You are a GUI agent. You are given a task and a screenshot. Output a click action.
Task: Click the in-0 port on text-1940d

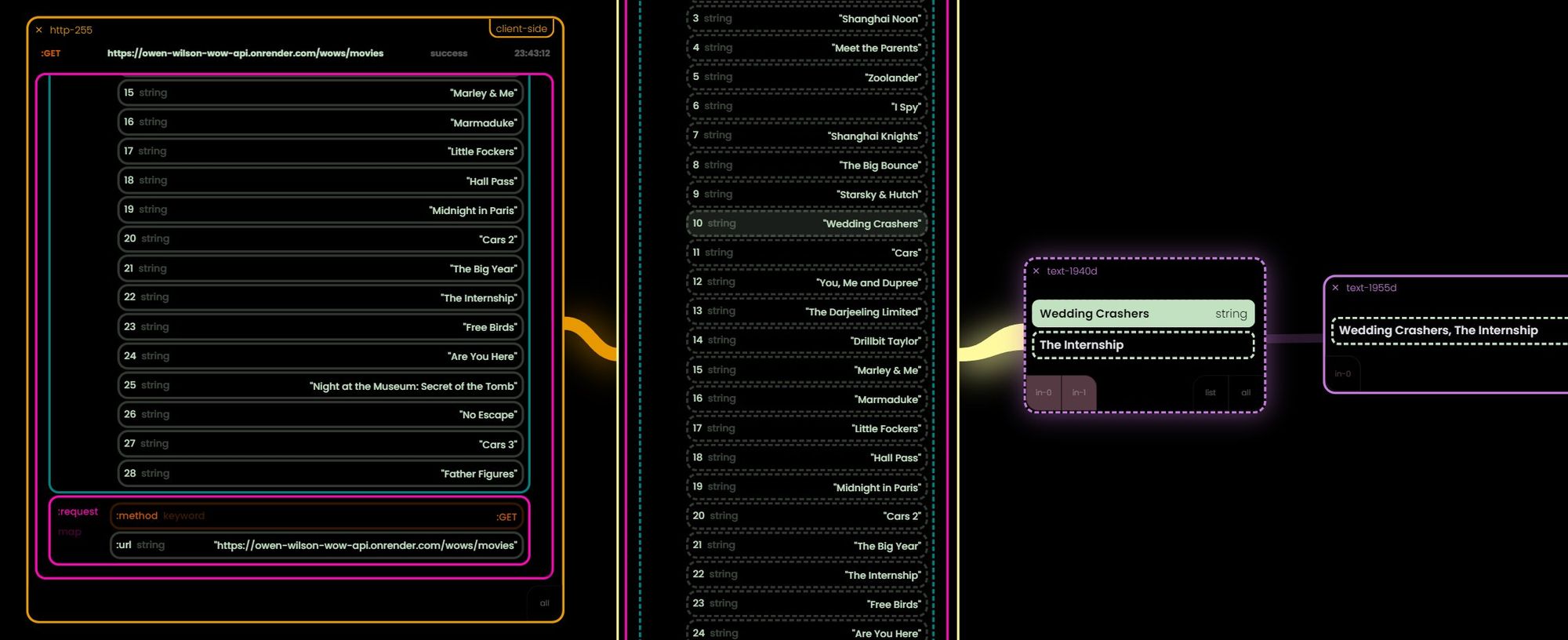click(x=1044, y=393)
